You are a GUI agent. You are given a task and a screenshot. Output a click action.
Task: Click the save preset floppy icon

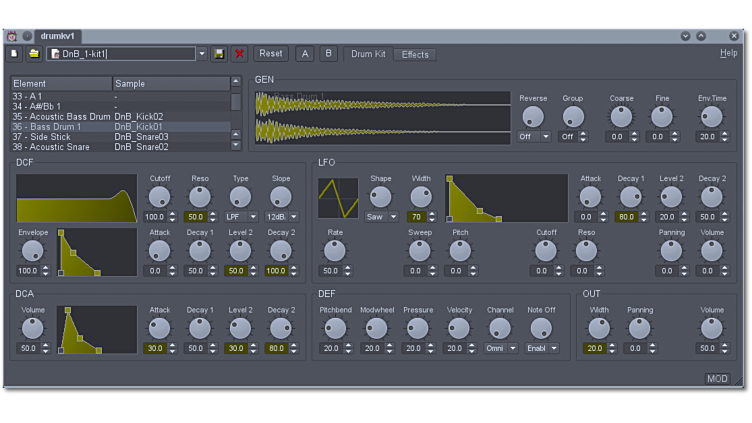click(x=219, y=54)
